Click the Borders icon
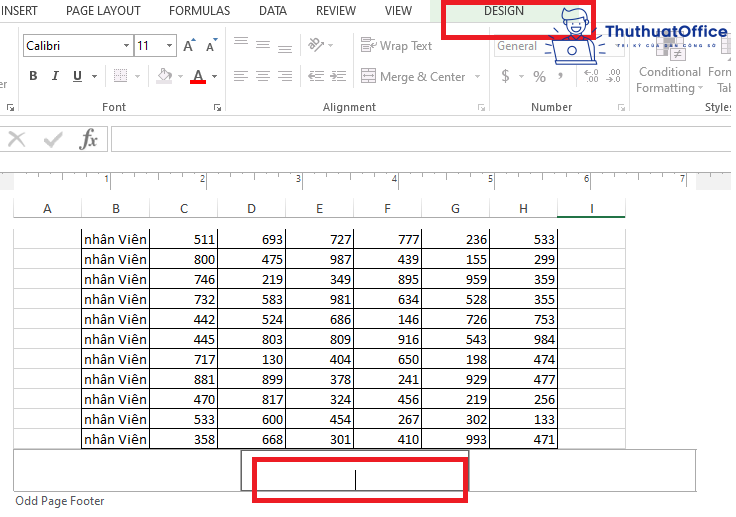The height and width of the screenshot is (517, 736). click(121, 76)
